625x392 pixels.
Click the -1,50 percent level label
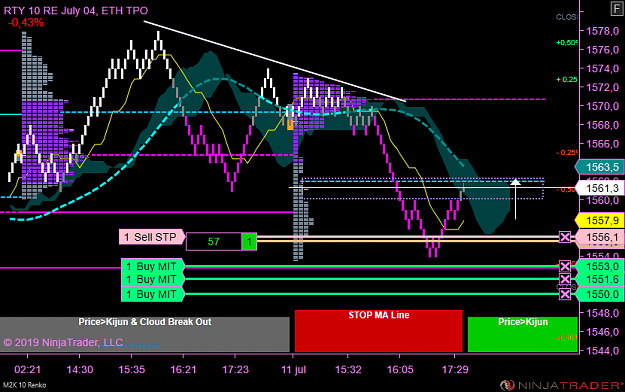[x=566, y=337]
